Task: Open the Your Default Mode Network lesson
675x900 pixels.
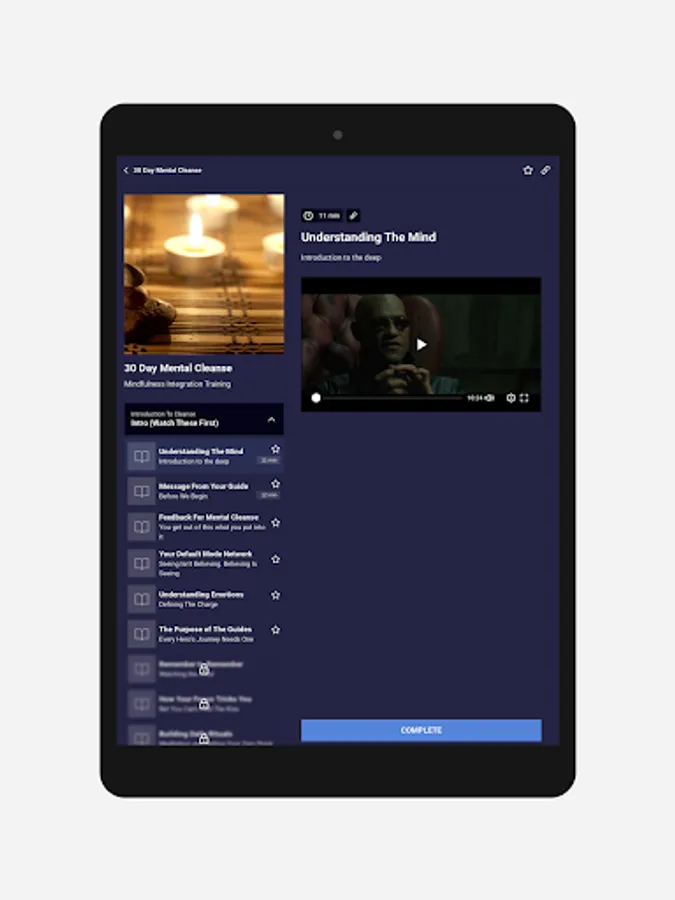Action: point(204,563)
